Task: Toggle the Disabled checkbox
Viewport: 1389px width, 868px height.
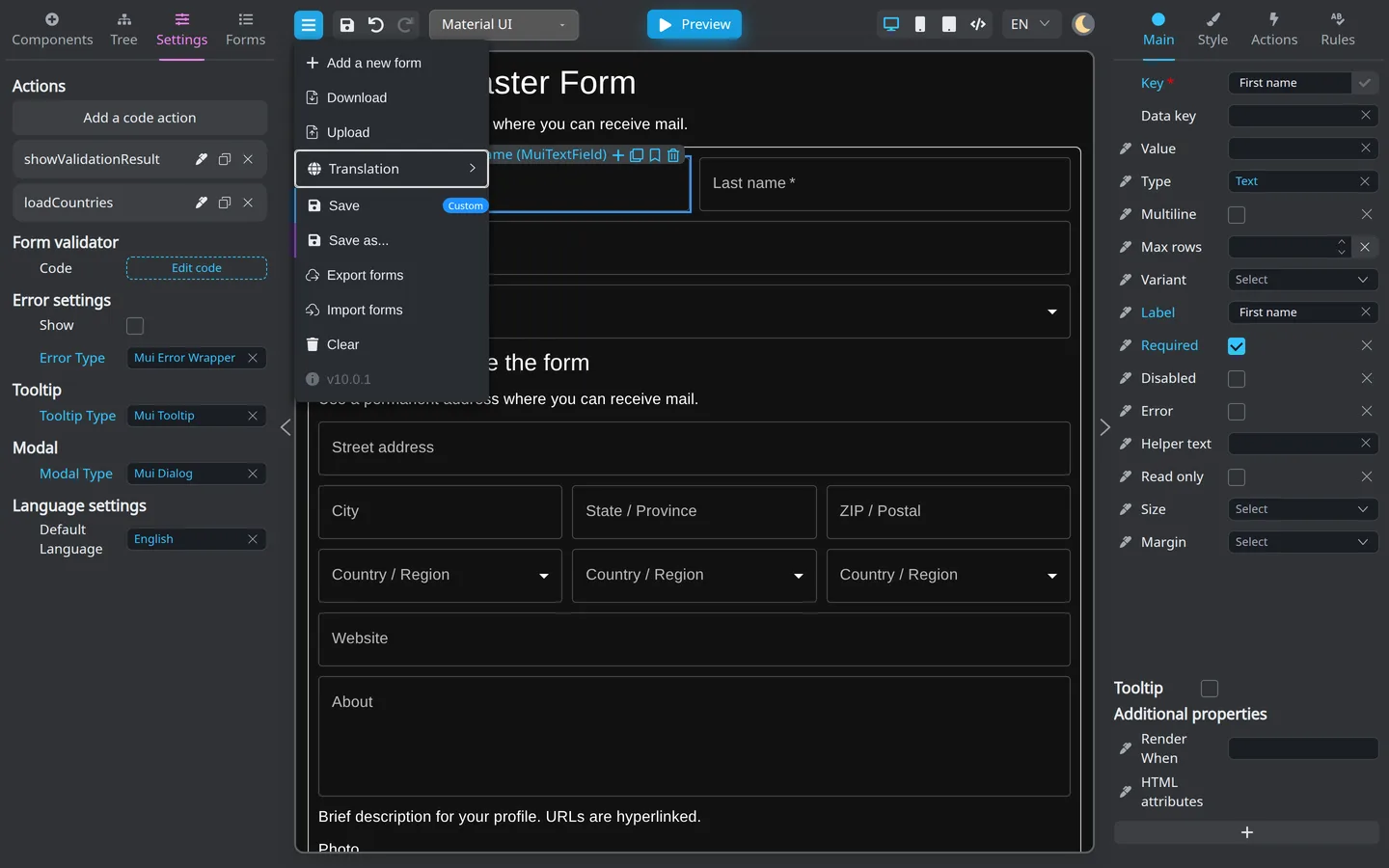Action: pyautogui.click(x=1237, y=379)
